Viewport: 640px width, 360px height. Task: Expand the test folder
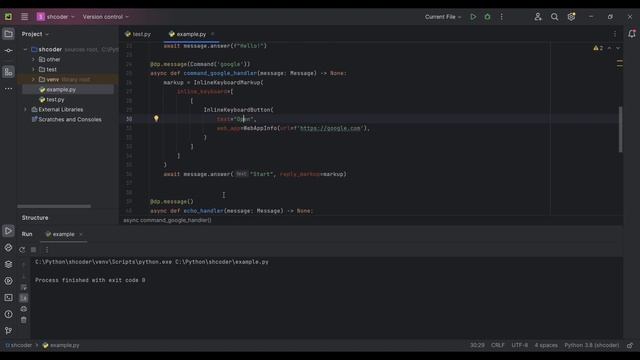tap(33, 69)
